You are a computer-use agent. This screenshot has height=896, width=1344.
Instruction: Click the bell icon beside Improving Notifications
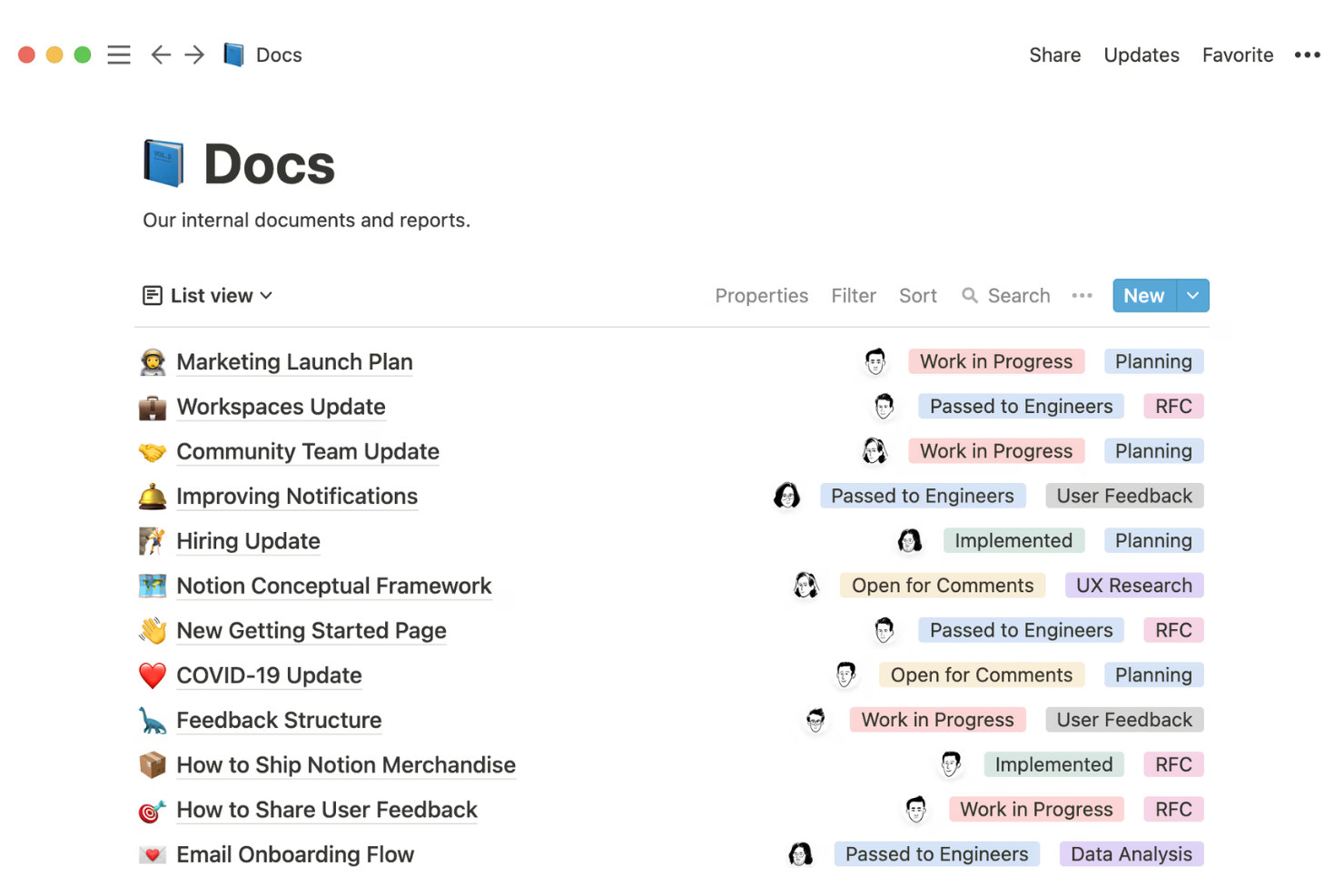[153, 496]
